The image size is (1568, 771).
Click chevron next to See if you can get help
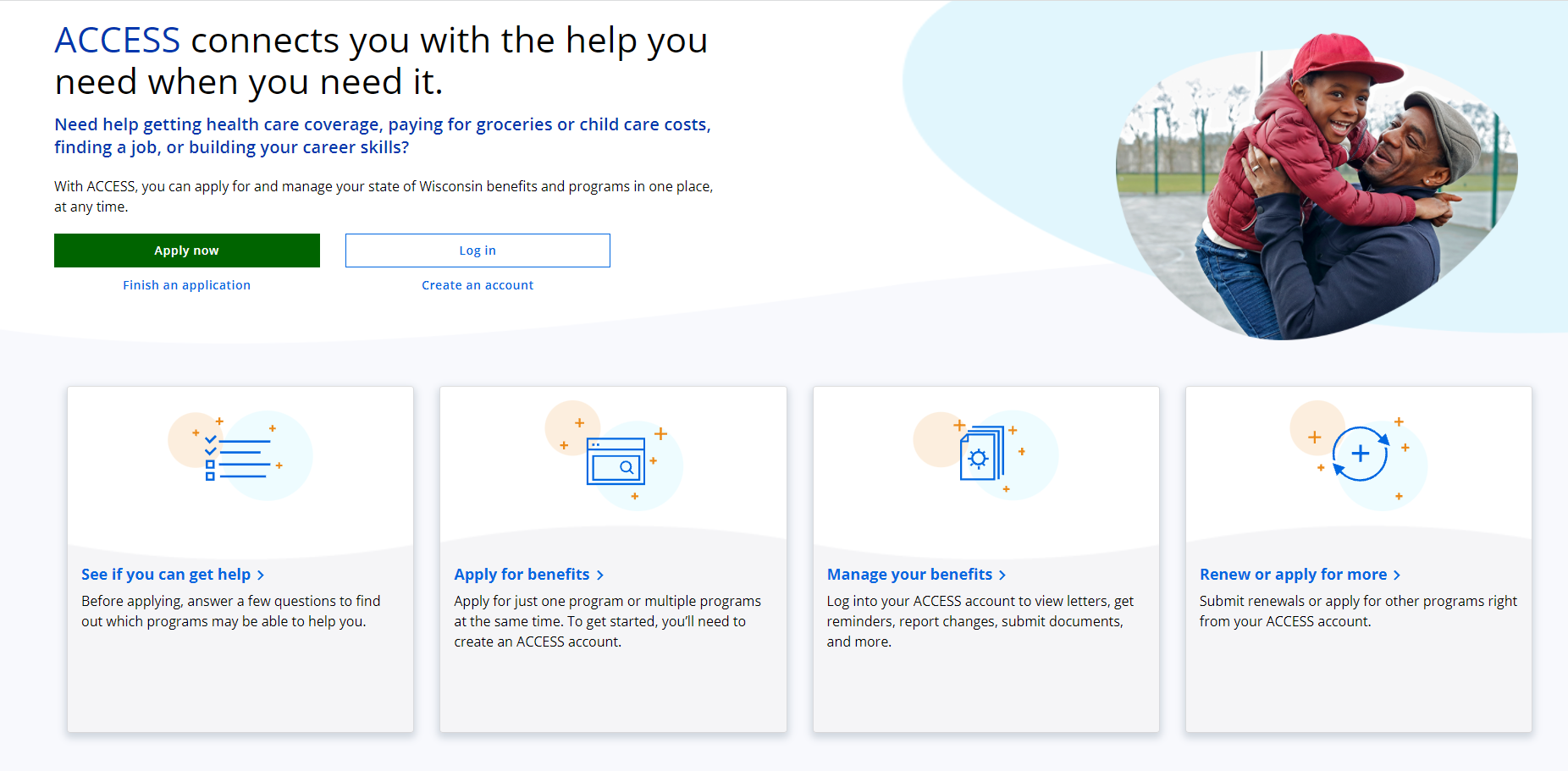tap(261, 575)
